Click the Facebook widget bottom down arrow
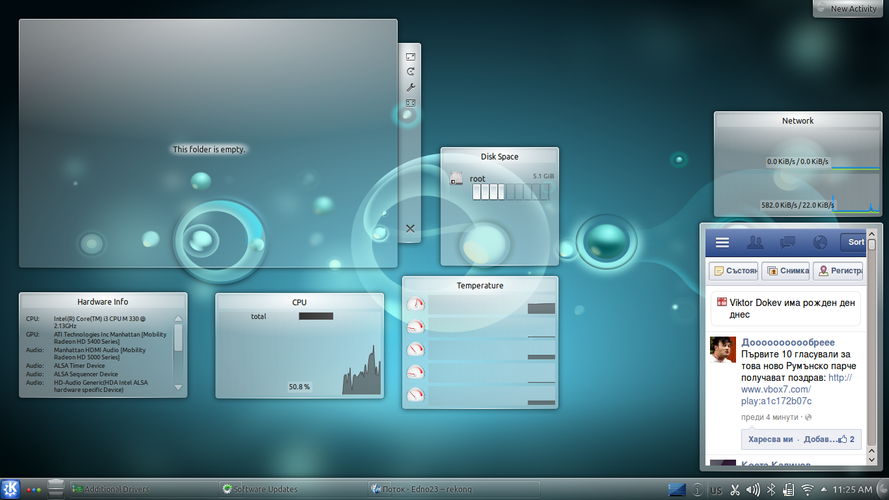889x500 pixels. coord(872,459)
